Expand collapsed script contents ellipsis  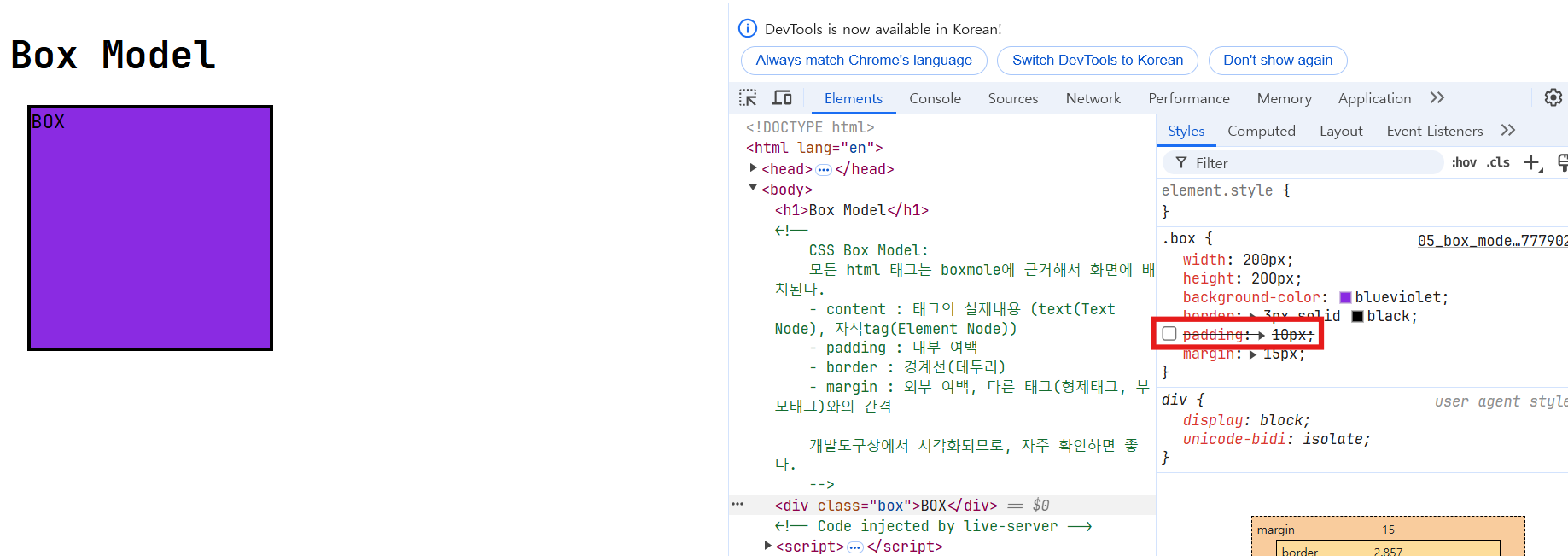point(854,547)
